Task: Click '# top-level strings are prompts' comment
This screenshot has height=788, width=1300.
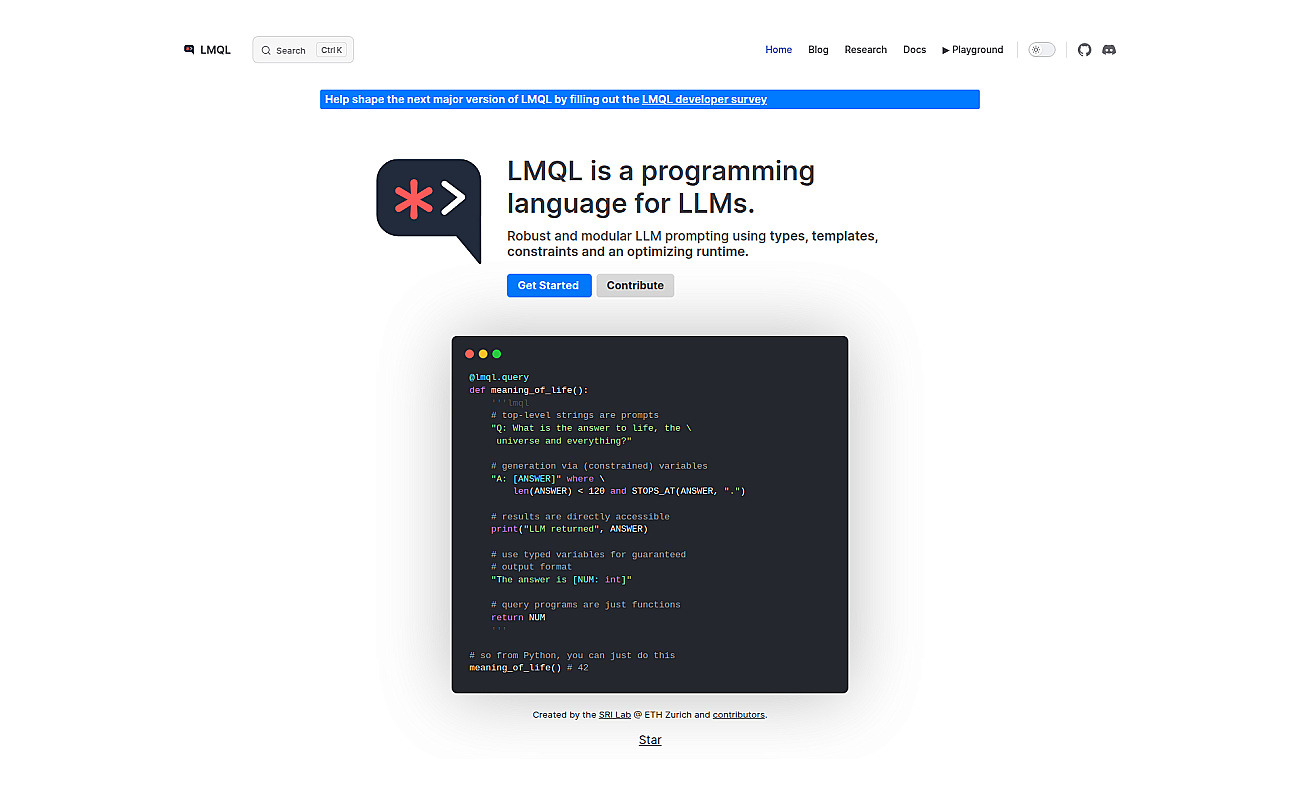Action: (x=575, y=415)
